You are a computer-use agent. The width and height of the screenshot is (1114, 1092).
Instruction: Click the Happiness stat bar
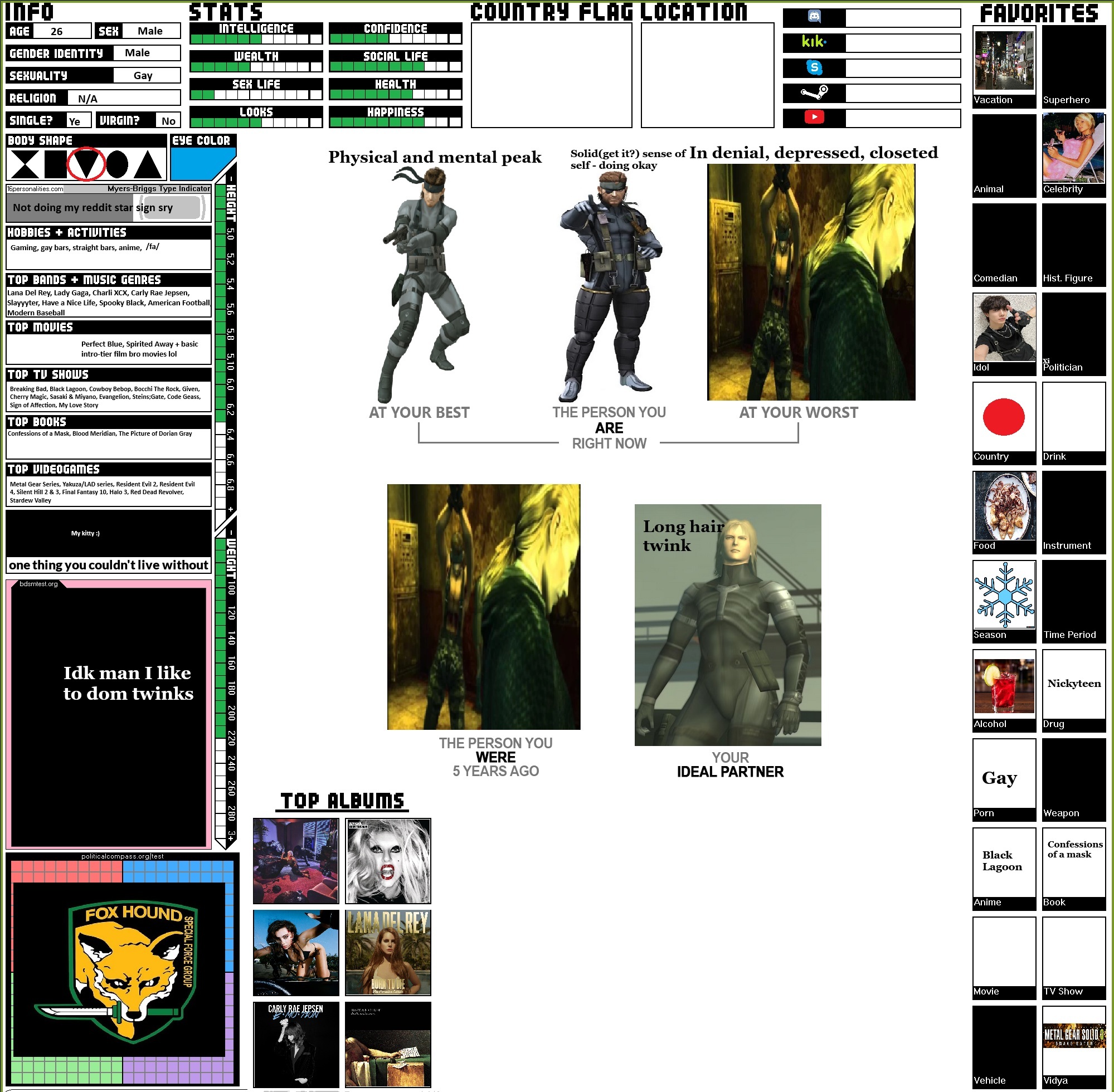pyautogui.click(x=395, y=121)
